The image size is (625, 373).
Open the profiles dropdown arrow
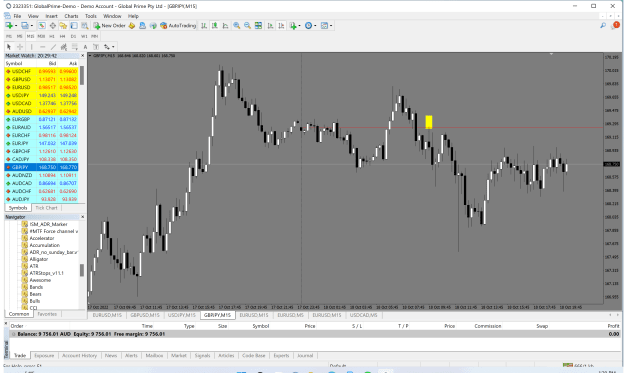(x=32, y=26)
